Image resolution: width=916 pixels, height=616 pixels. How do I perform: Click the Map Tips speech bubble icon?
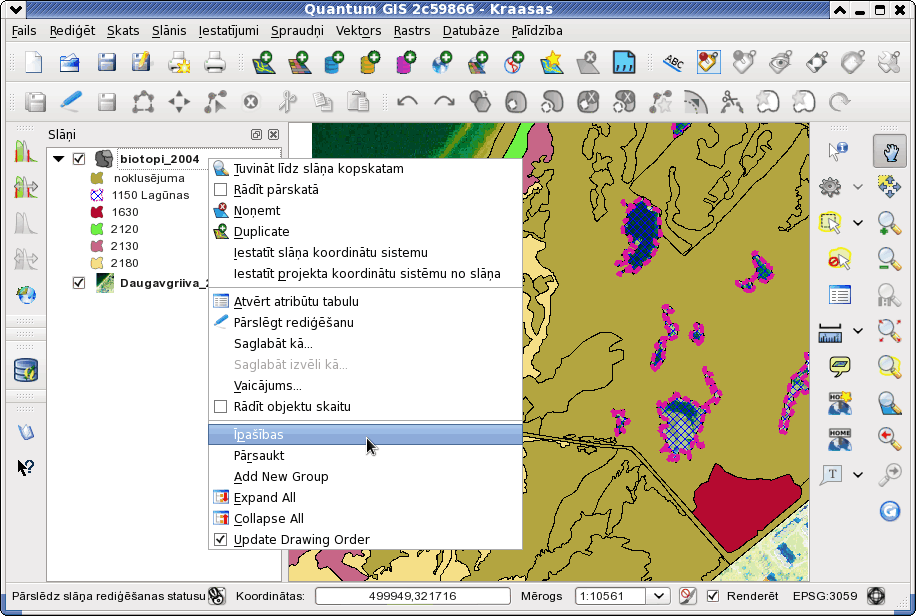(x=839, y=367)
